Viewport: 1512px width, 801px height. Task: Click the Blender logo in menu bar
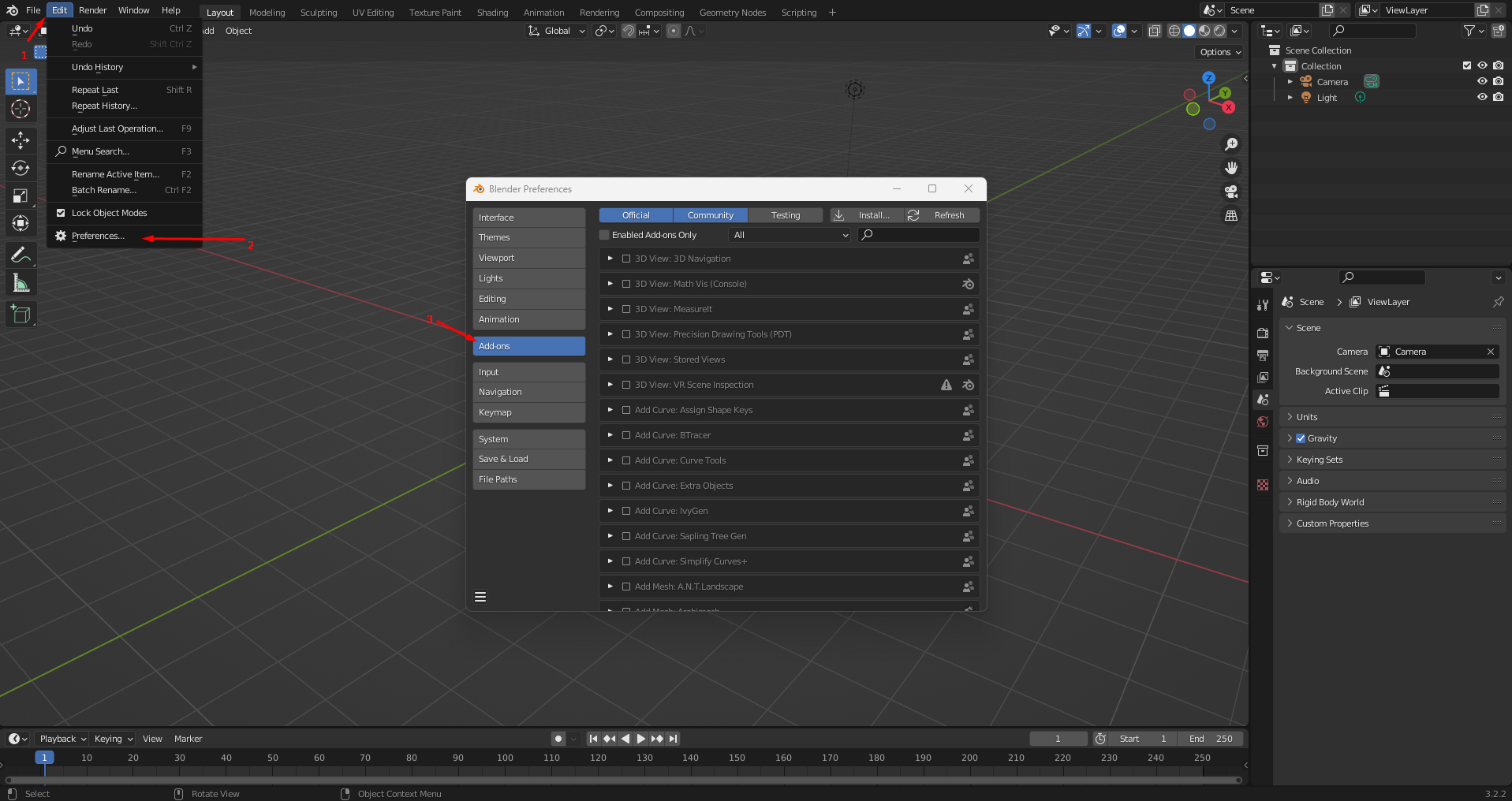point(13,10)
